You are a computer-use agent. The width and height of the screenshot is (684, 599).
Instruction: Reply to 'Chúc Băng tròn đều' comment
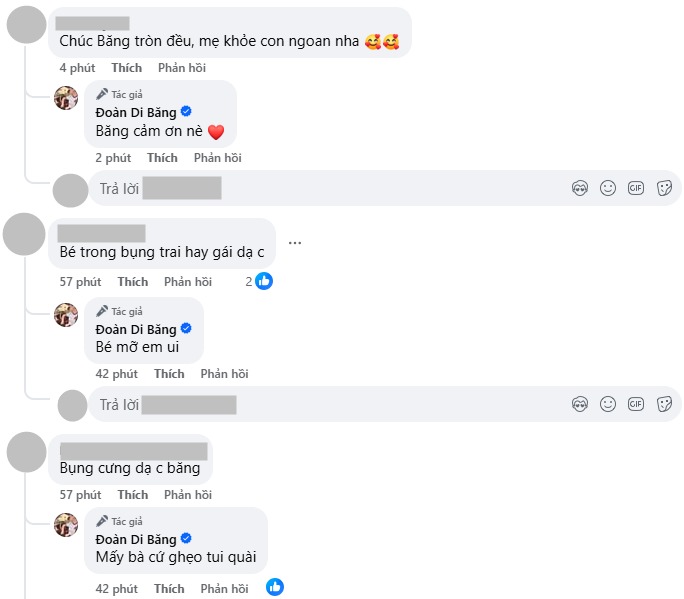(183, 68)
